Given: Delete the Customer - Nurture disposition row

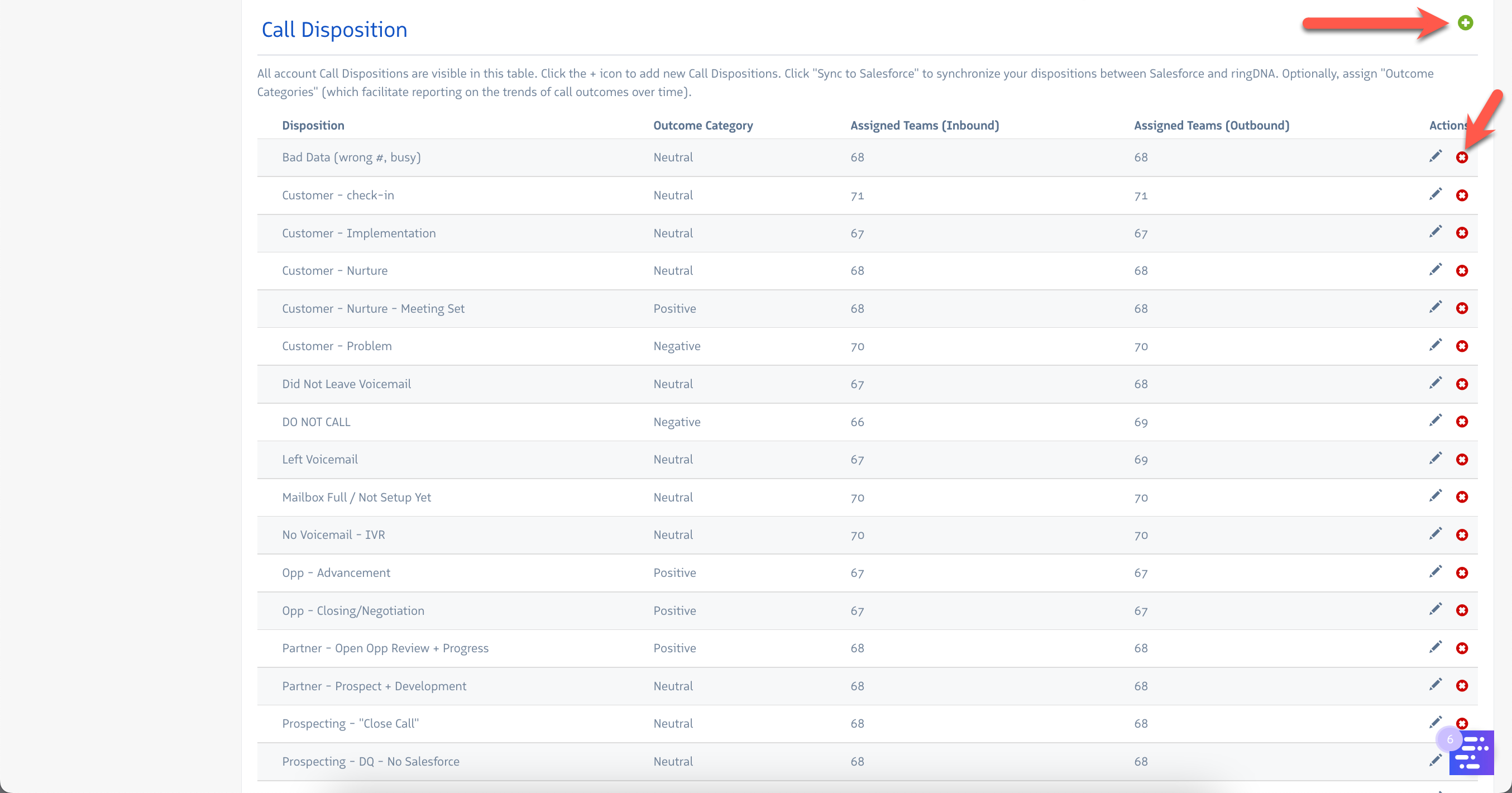Looking at the screenshot, I should 1462,271.
